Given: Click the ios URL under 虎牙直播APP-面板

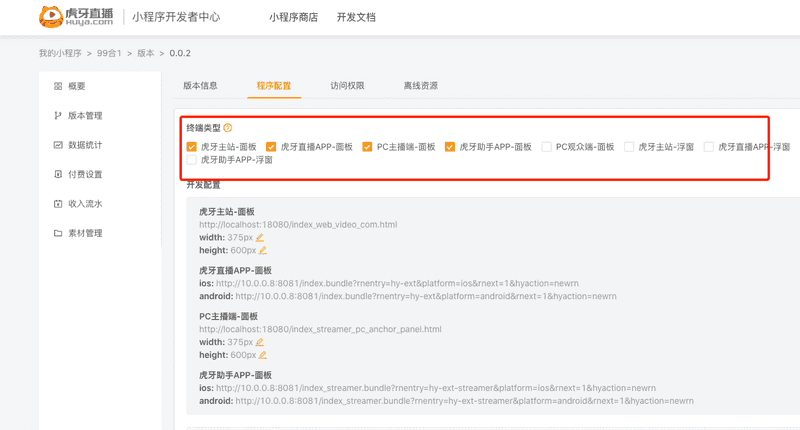Looking at the screenshot, I should (x=397, y=283).
